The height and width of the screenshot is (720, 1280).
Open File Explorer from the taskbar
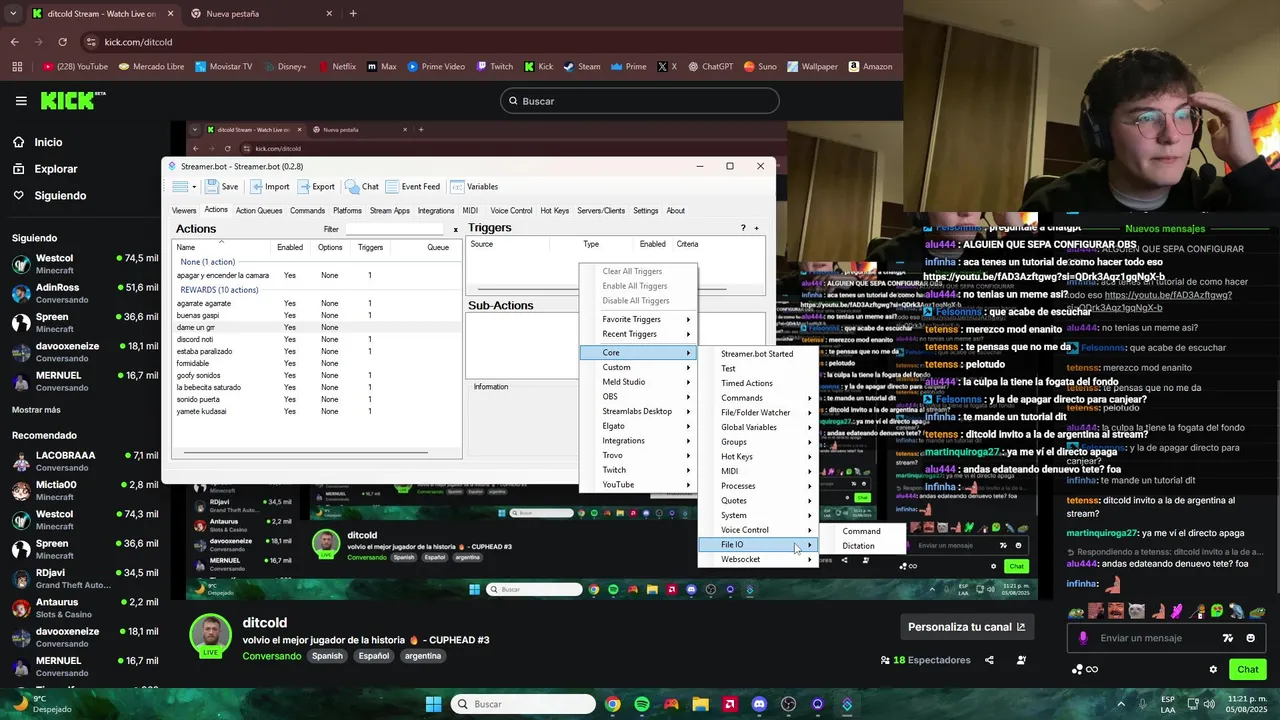tap(700, 704)
